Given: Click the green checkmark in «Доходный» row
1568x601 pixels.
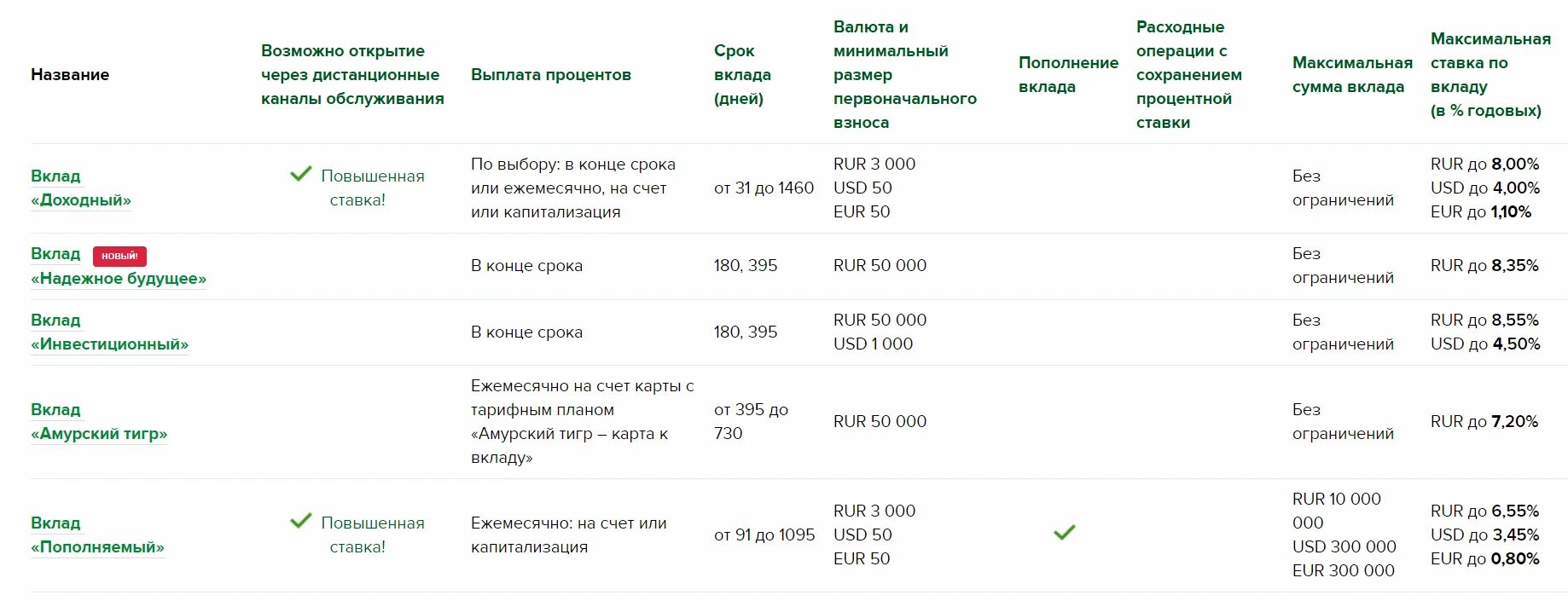Looking at the screenshot, I should click(300, 174).
